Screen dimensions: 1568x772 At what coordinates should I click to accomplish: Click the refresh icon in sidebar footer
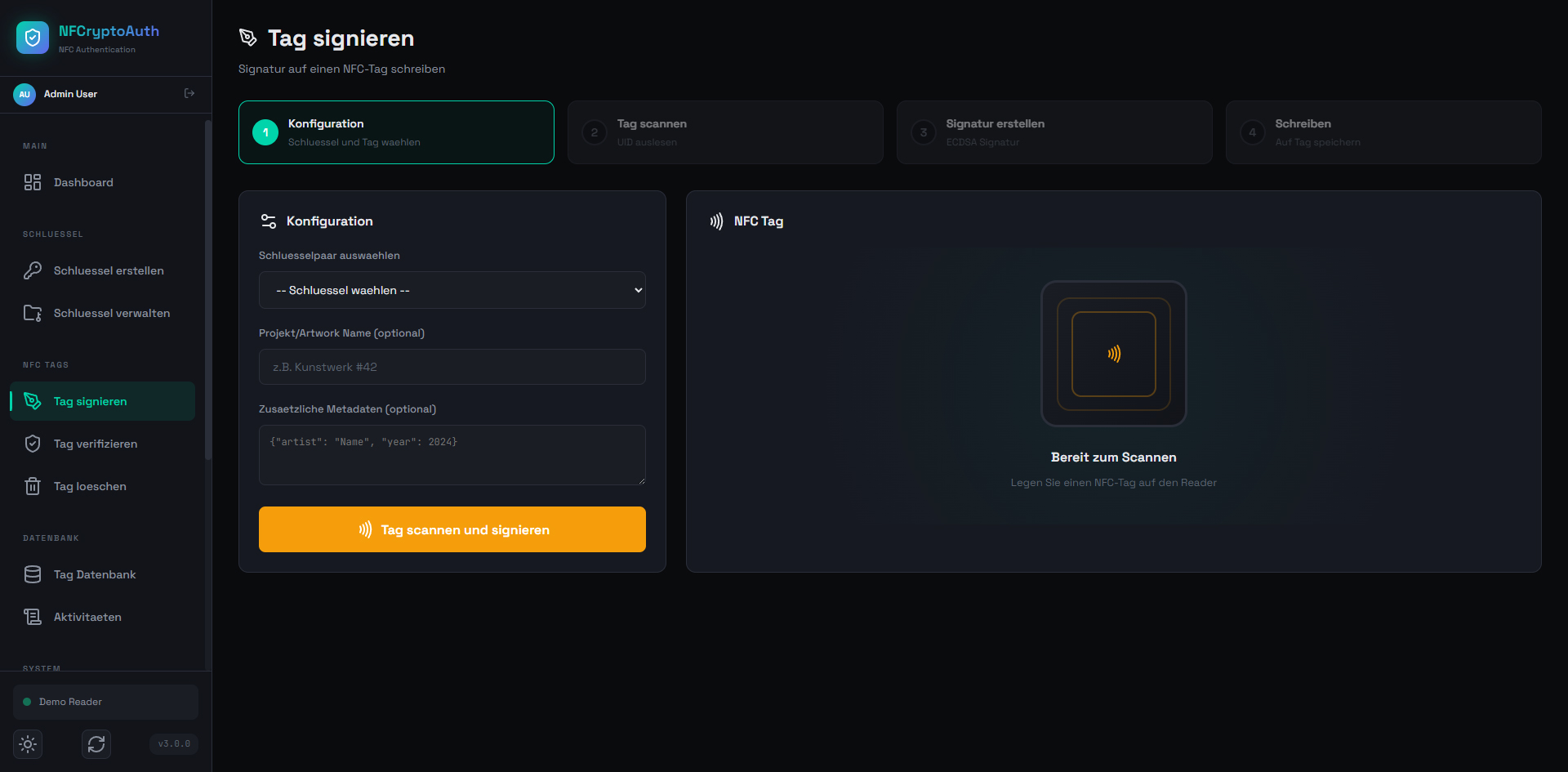96,744
